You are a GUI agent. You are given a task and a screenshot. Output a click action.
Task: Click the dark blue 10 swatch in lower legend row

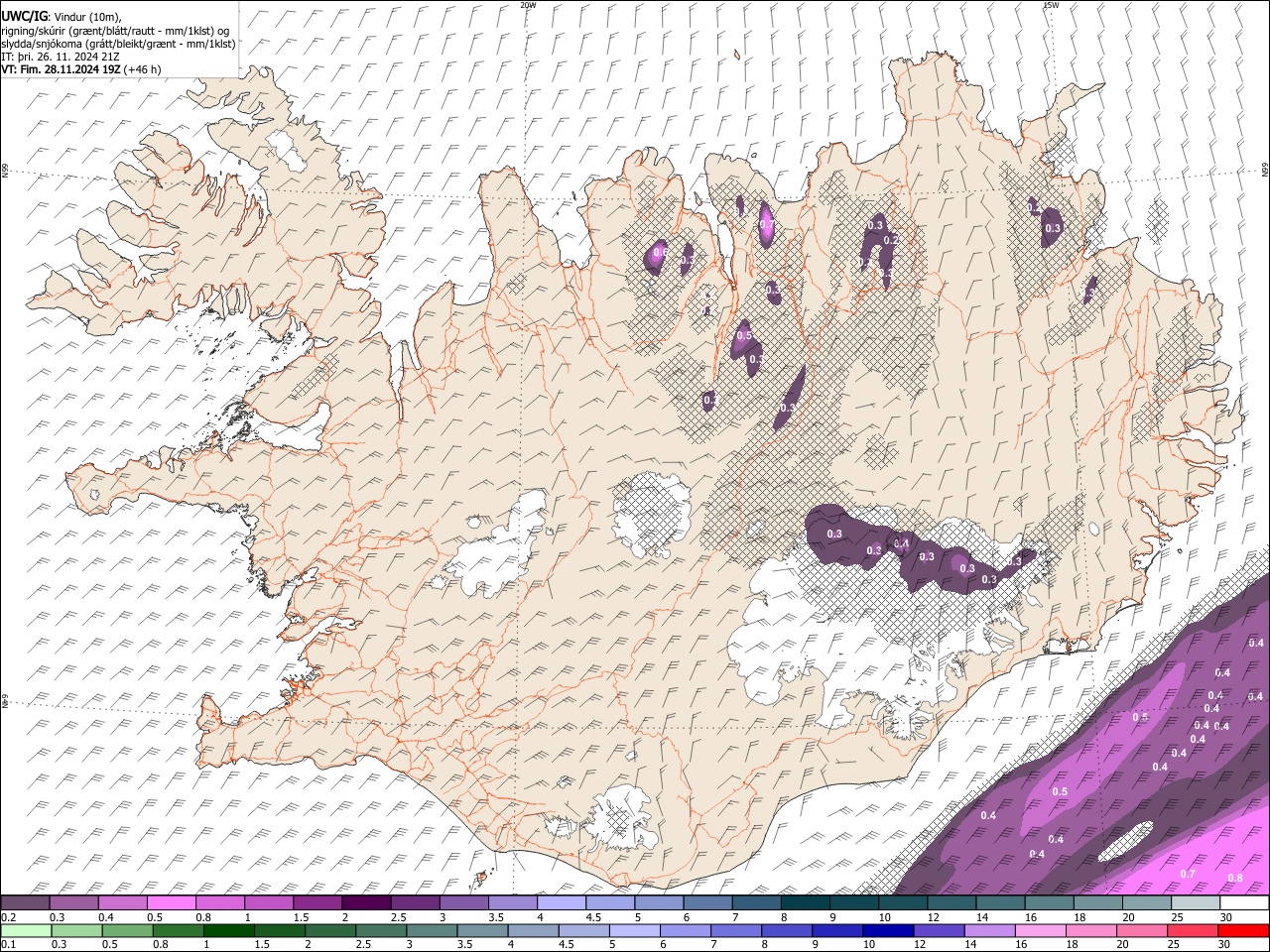(x=888, y=930)
